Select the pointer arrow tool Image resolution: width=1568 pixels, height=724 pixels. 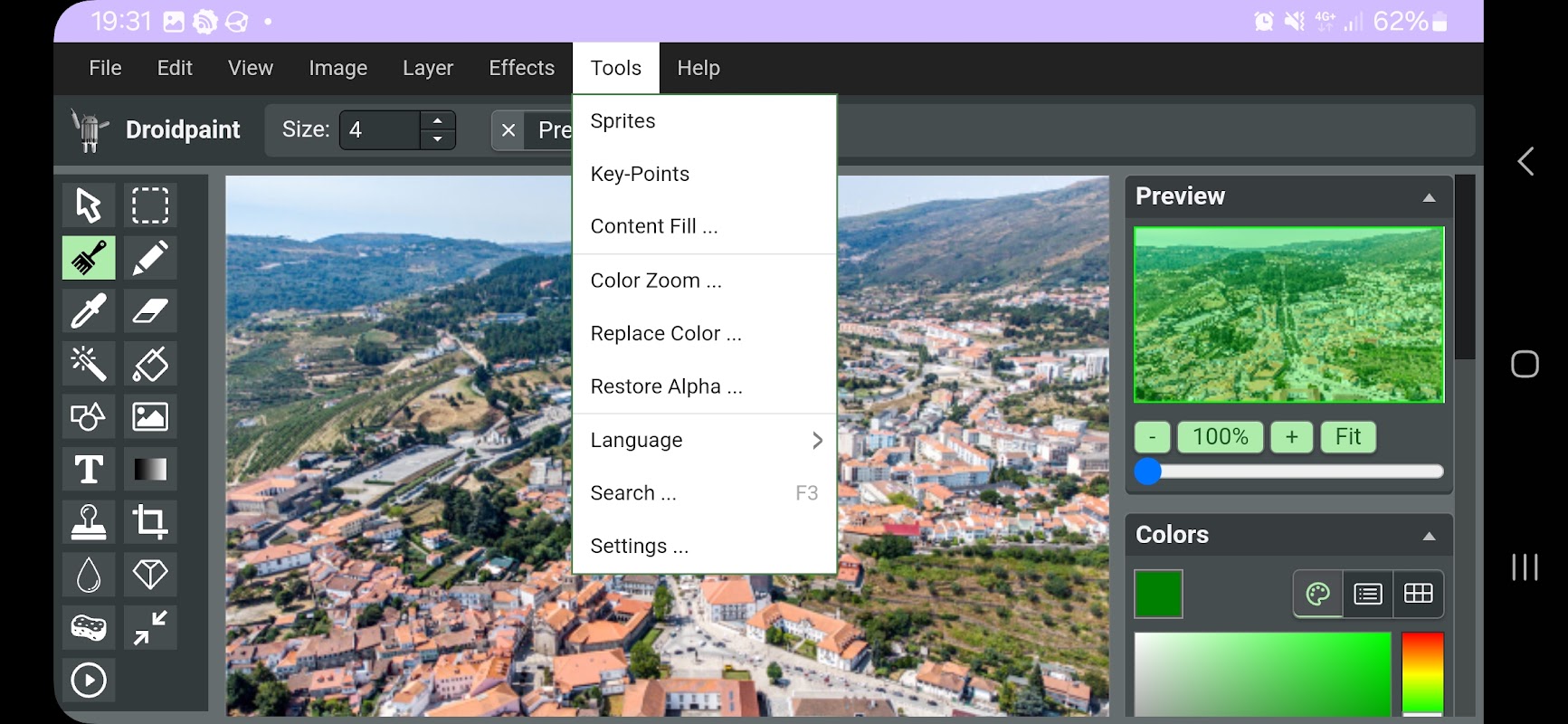coord(89,205)
